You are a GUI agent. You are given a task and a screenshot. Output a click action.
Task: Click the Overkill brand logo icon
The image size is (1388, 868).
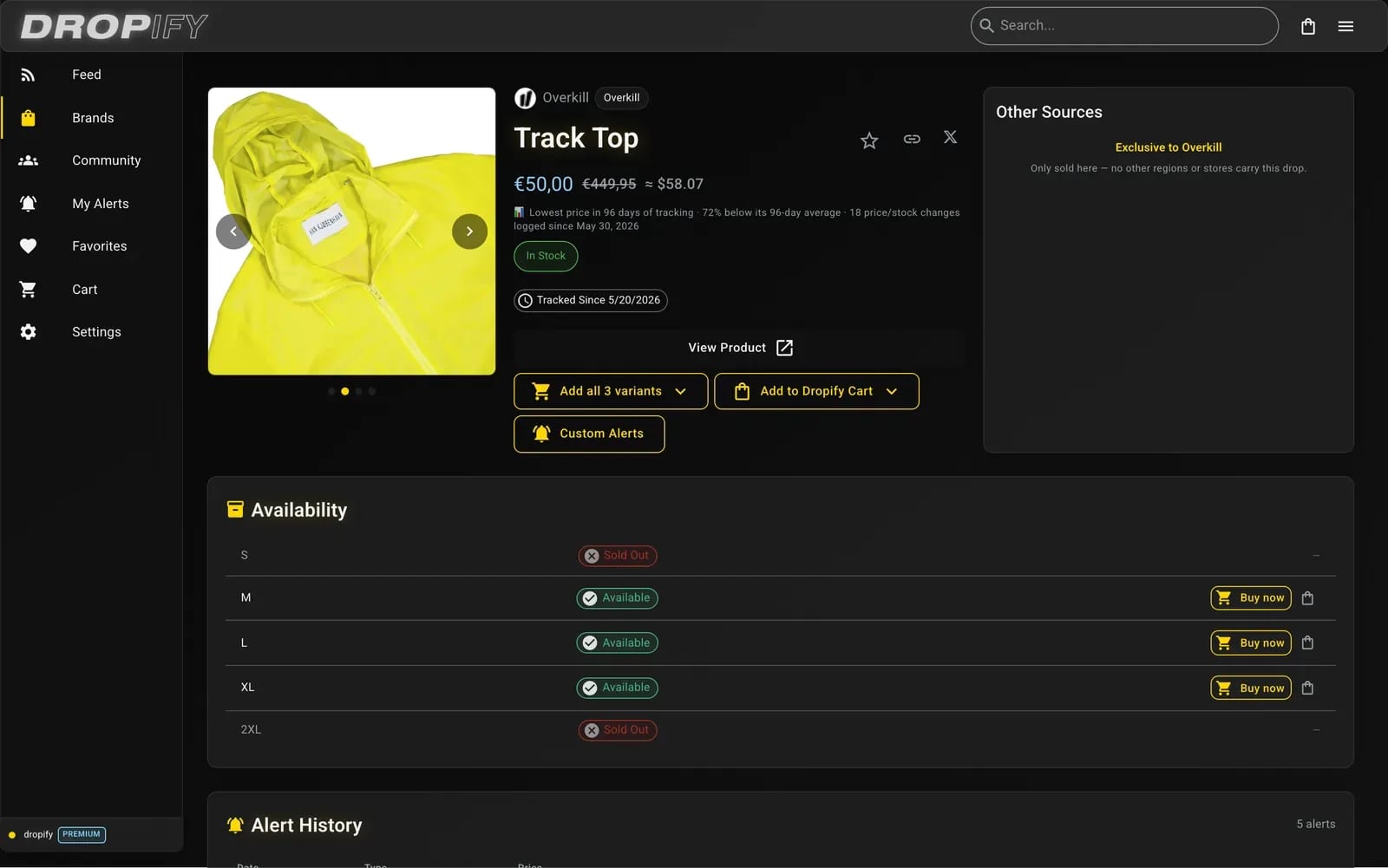click(525, 98)
